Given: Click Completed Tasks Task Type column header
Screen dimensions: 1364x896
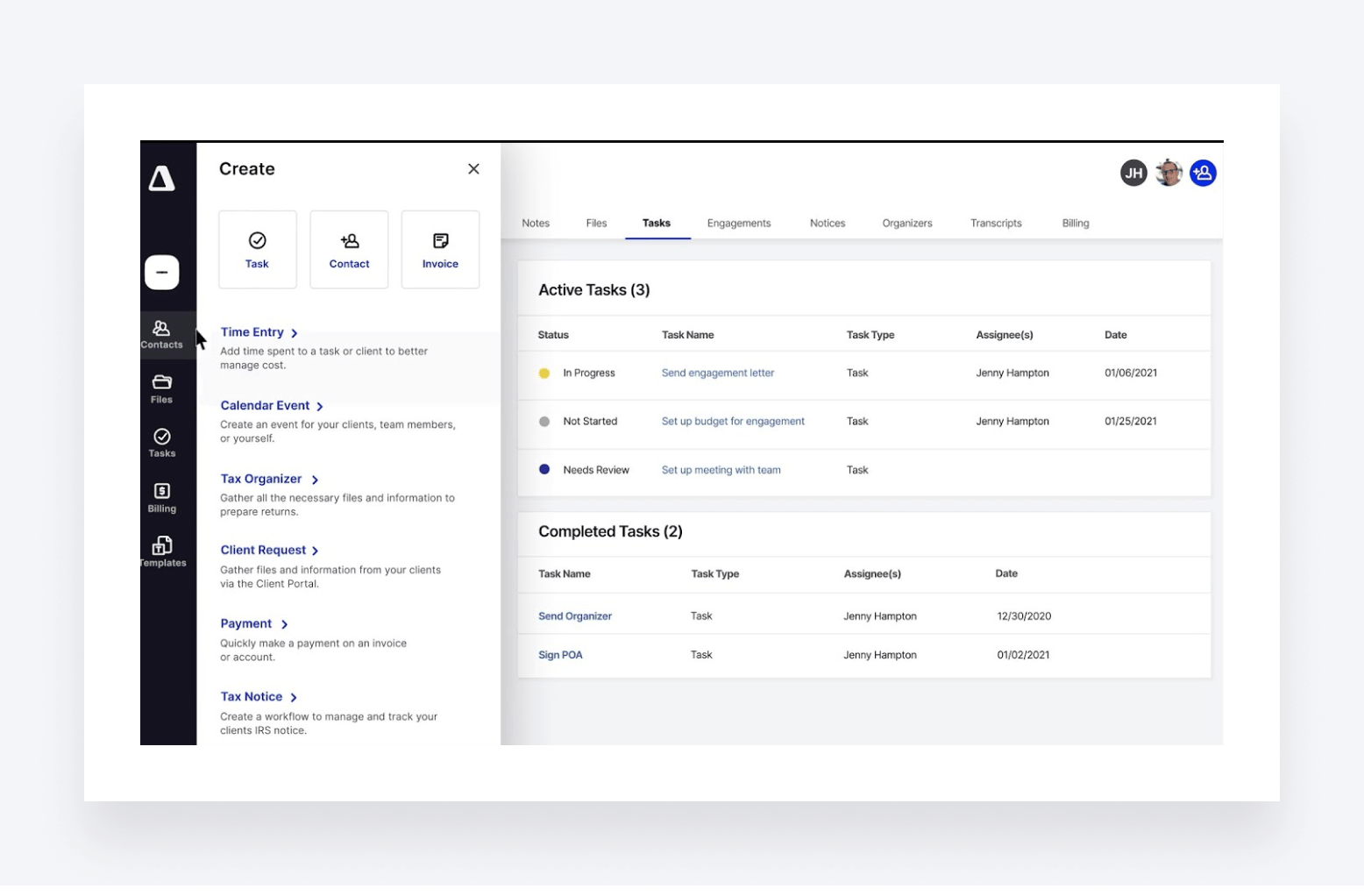Looking at the screenshot, I should [714, 574].
